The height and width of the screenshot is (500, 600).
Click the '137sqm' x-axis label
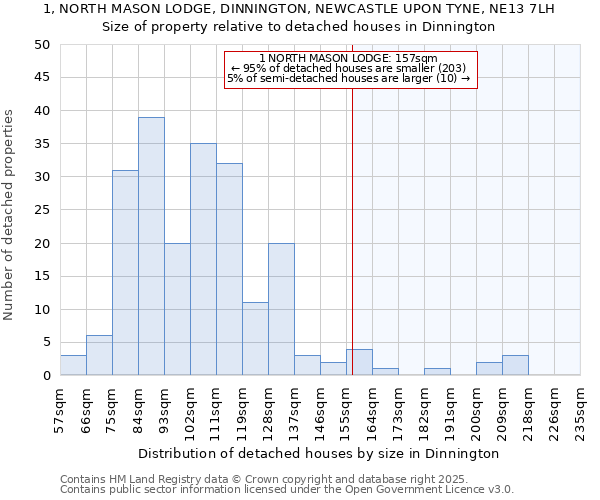pos(293,414)
